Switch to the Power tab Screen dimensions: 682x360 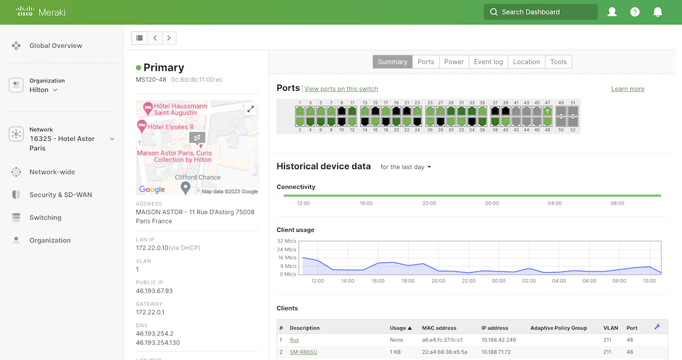coord(454,62)
